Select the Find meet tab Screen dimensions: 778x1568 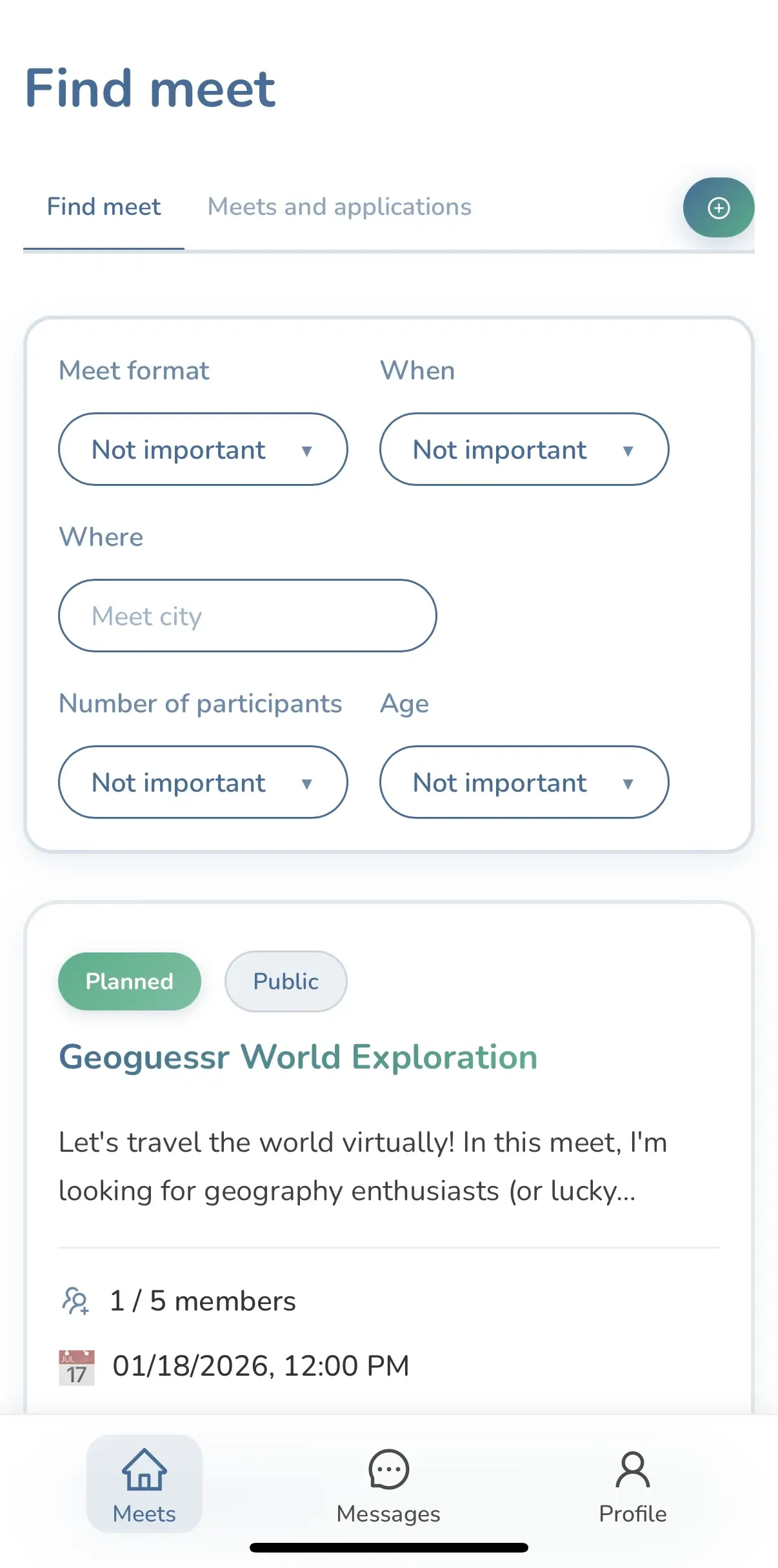(103, 206)
